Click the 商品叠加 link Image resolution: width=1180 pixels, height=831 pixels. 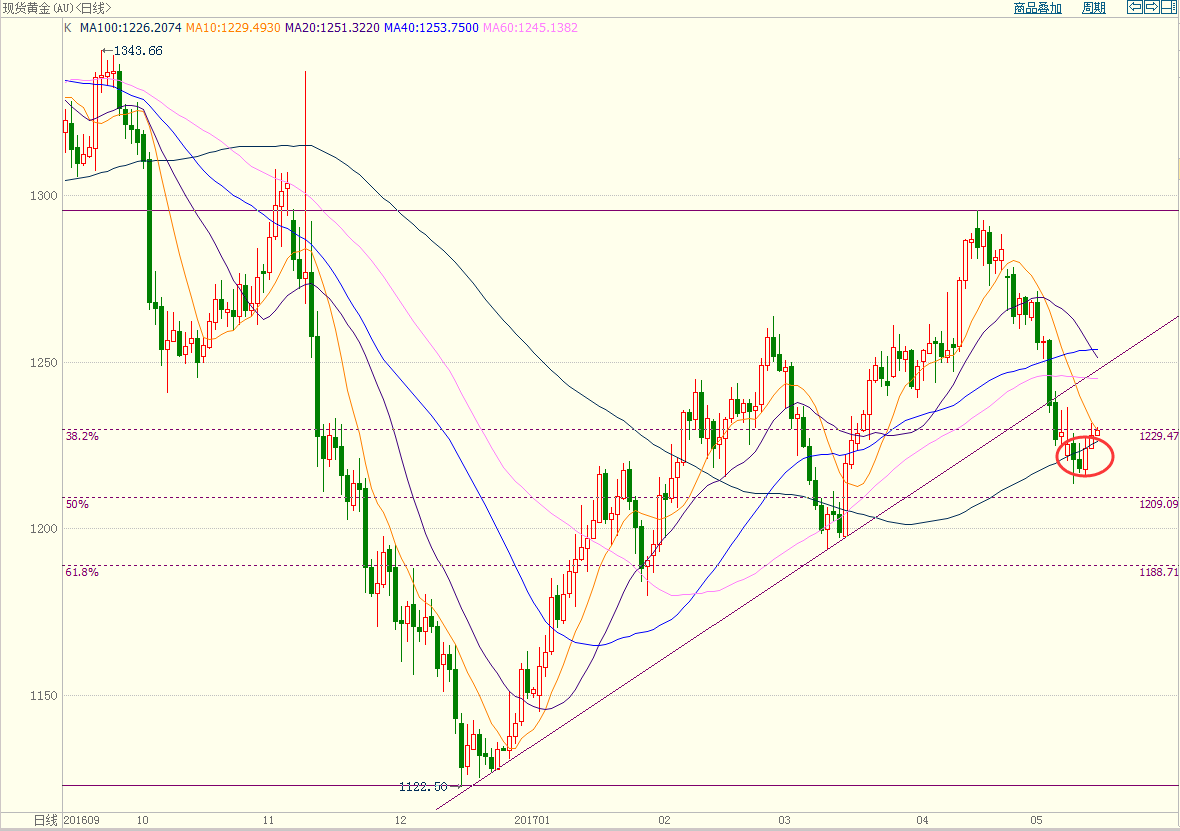[1037, 8]
